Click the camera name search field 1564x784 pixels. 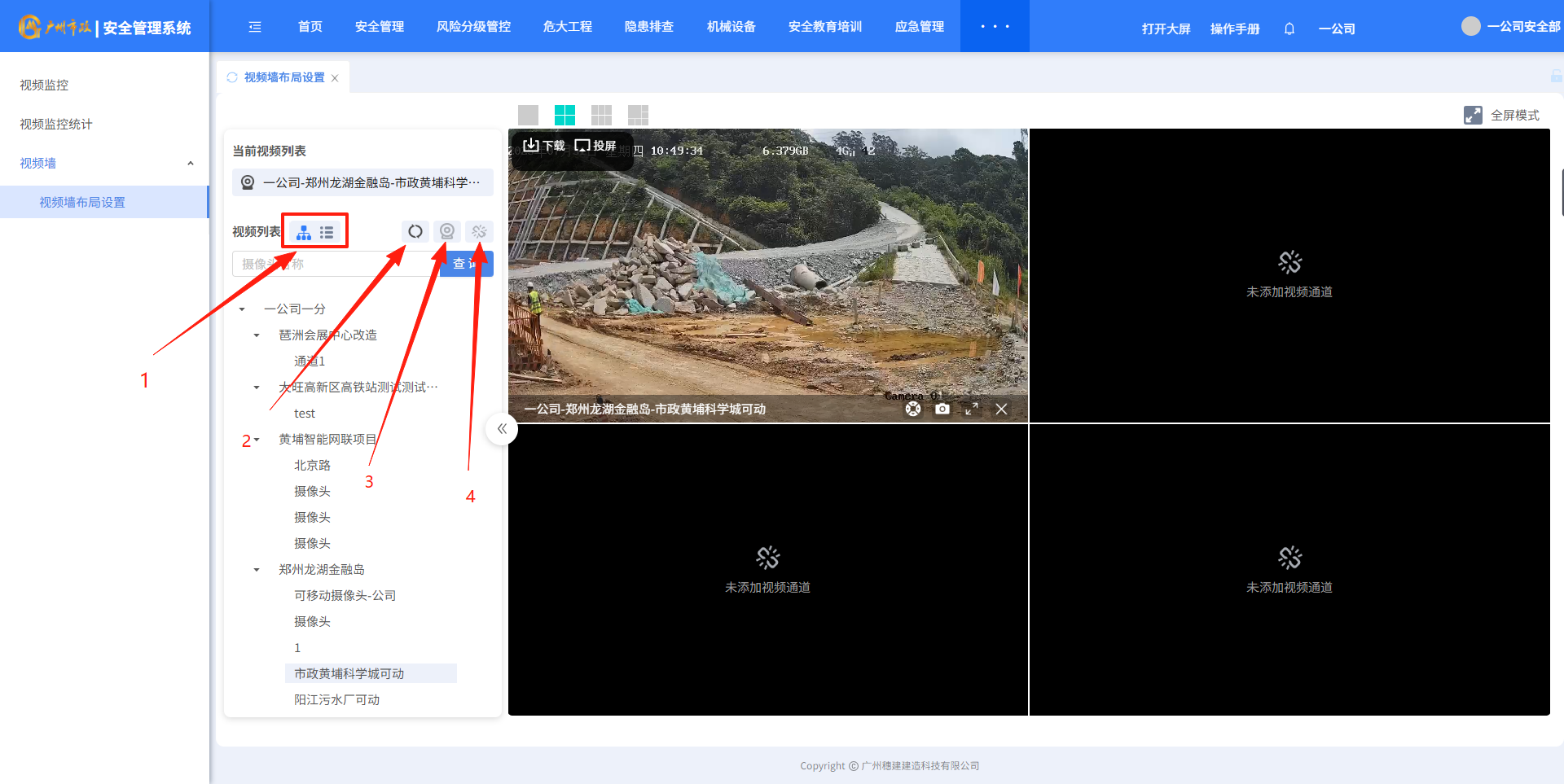coord(334,264)
